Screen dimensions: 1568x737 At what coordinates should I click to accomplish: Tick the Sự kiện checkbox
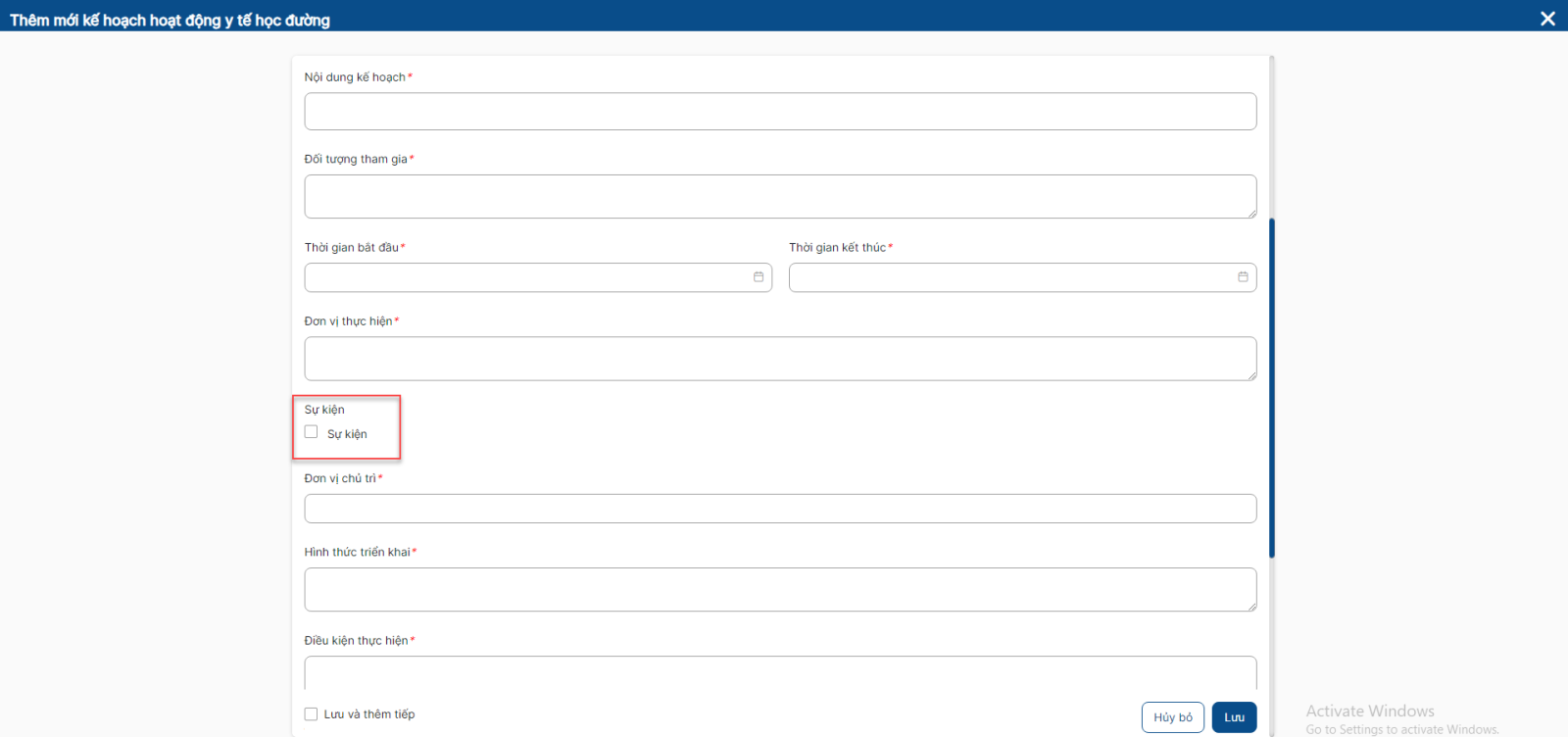coord(312,432)
